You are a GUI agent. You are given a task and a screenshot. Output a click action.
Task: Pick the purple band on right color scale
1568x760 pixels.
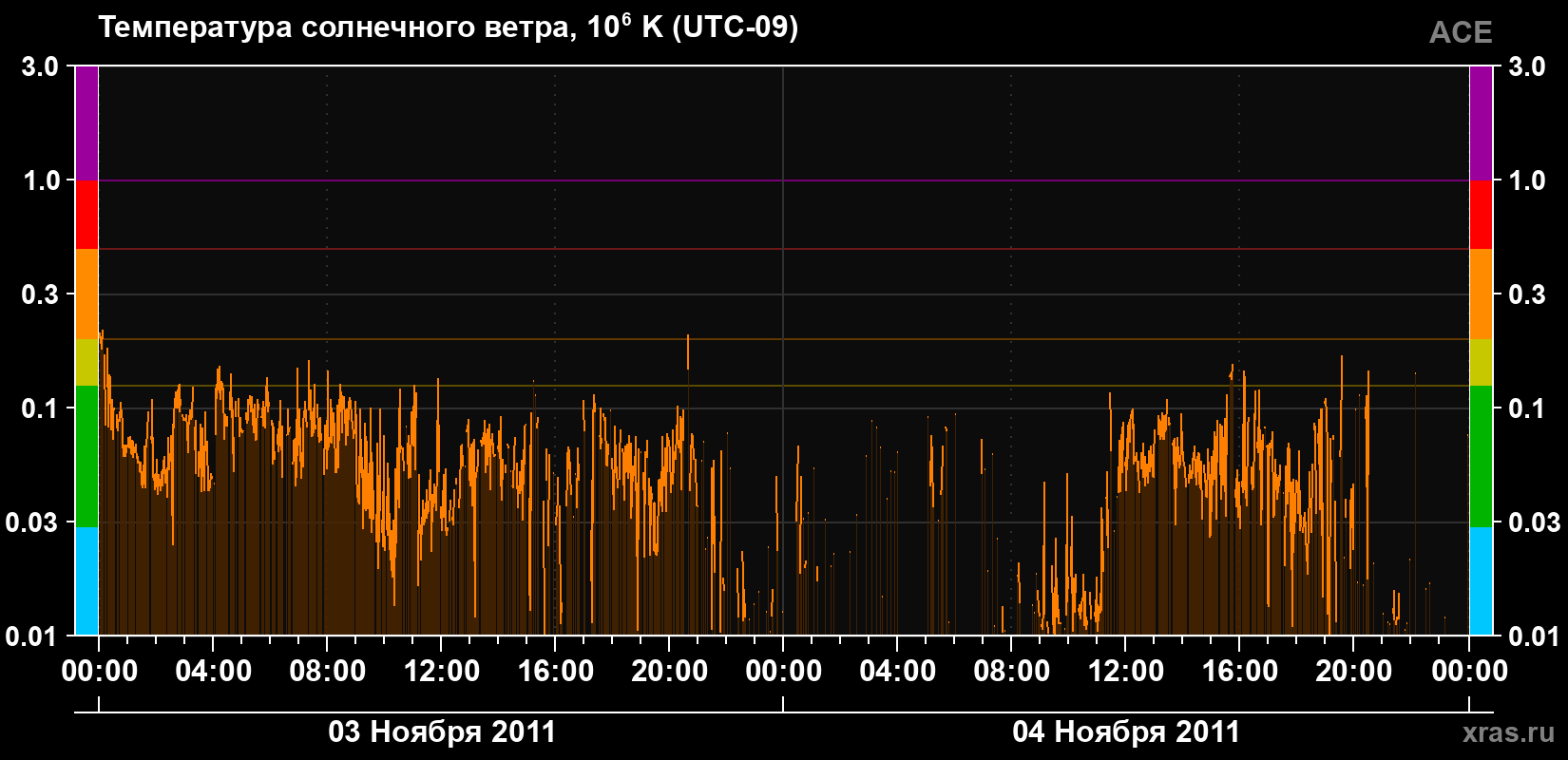(x=1481, y=123)
